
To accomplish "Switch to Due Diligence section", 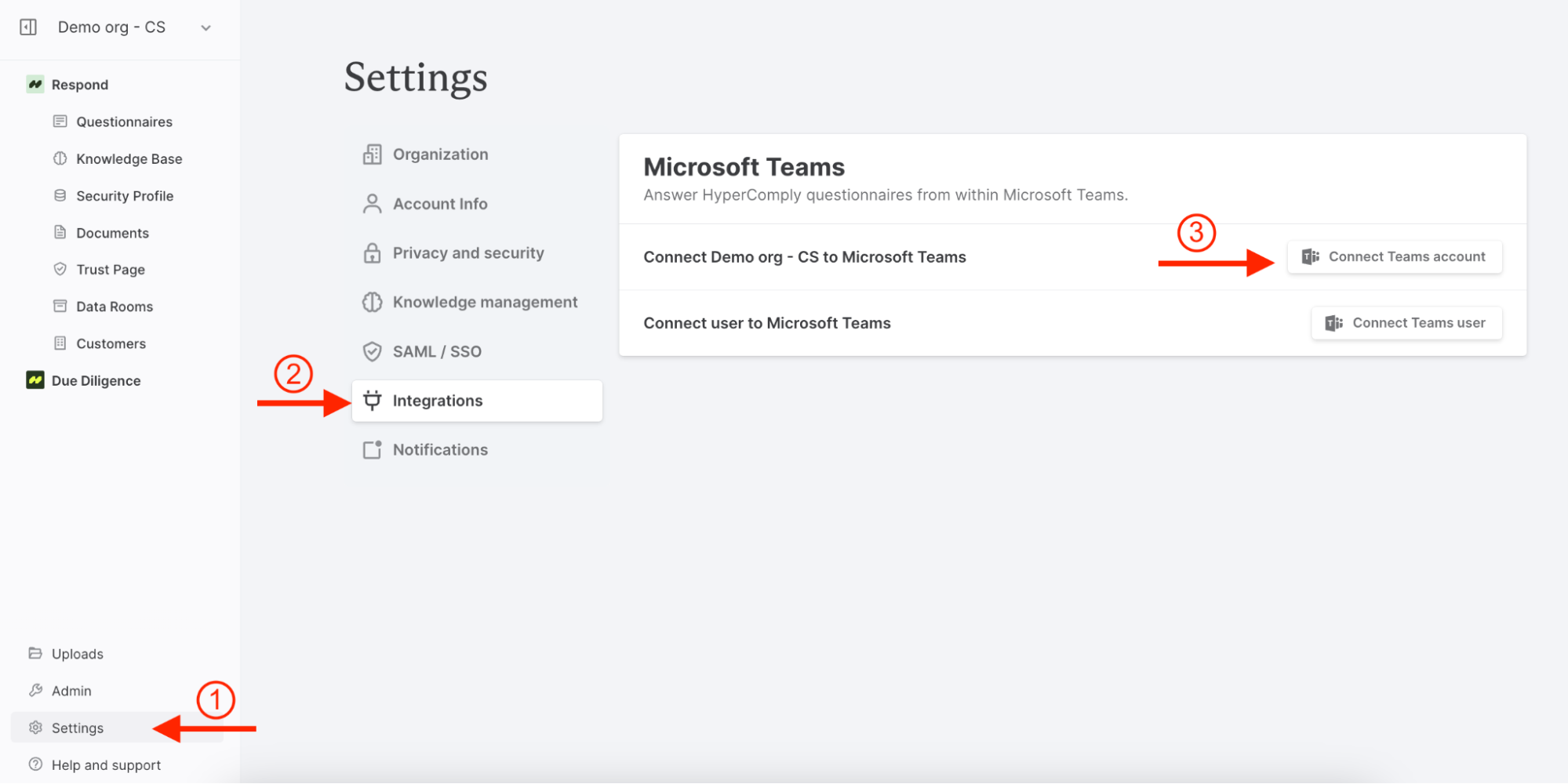I will point(96,381).
